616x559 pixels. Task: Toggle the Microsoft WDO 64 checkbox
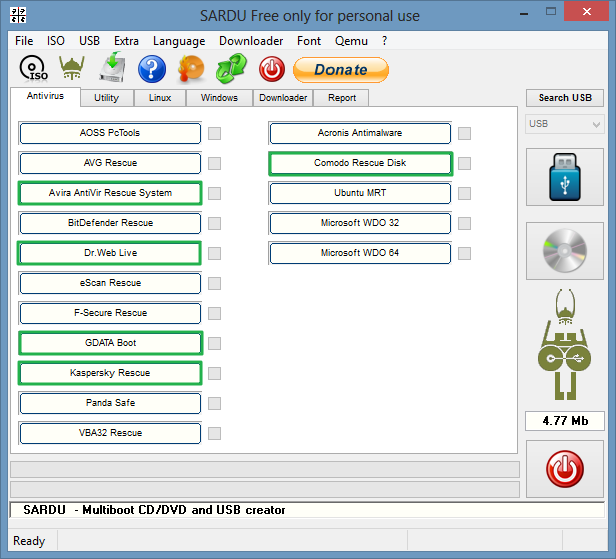click(464, 253)
